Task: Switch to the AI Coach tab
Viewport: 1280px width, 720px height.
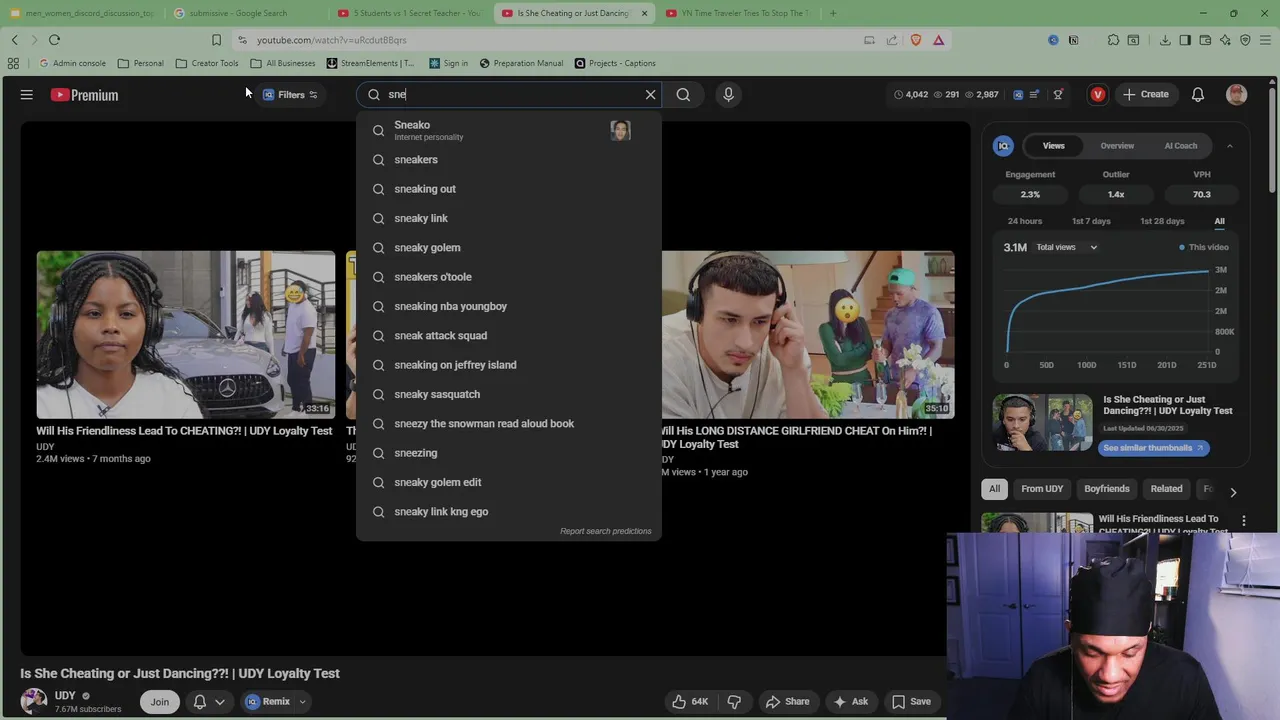Action: coord(1180,146)
